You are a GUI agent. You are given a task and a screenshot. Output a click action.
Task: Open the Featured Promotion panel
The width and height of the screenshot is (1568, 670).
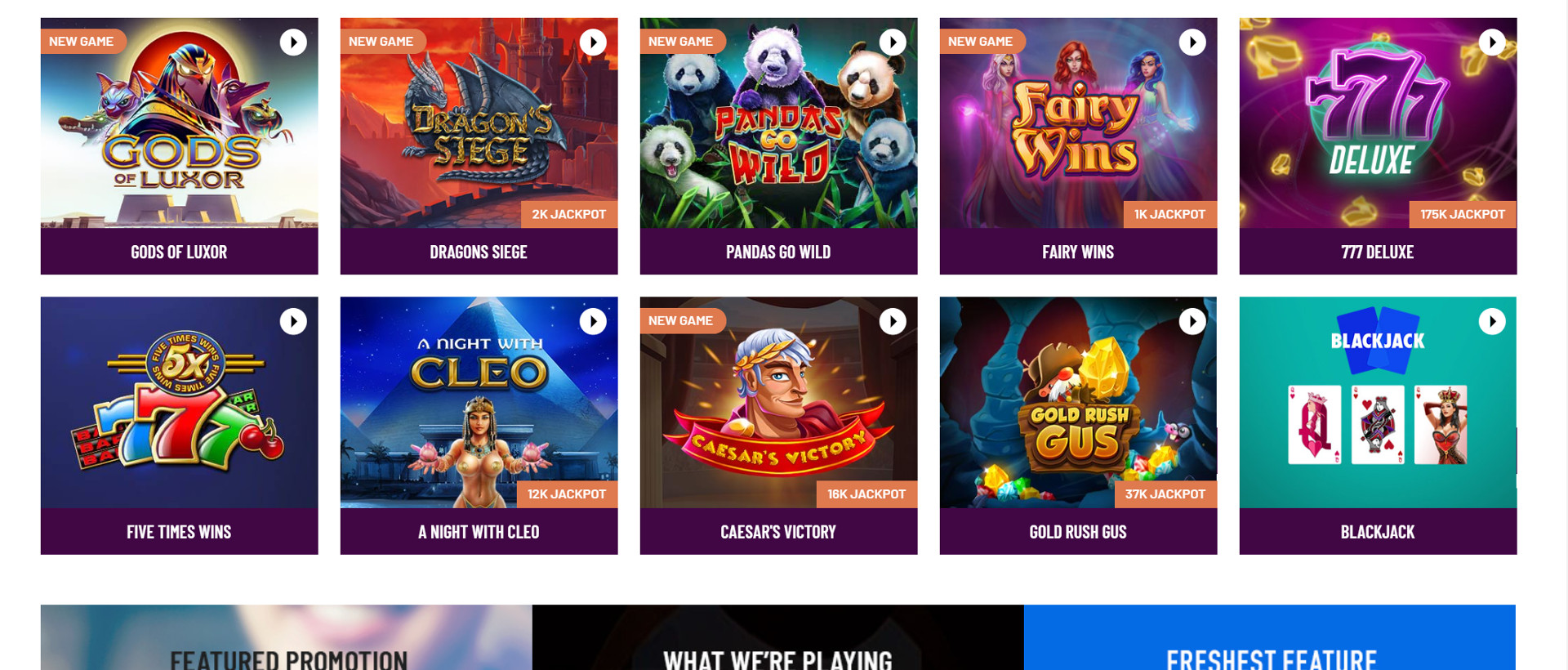pos(286,637)
